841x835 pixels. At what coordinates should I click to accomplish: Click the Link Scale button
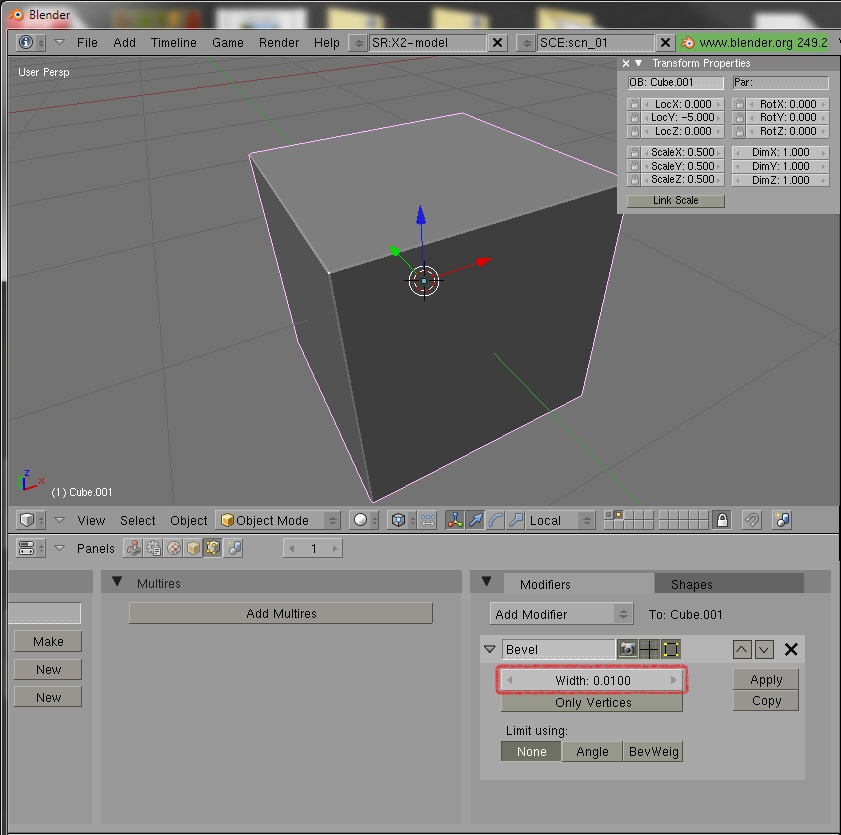[x=675, y=200]
